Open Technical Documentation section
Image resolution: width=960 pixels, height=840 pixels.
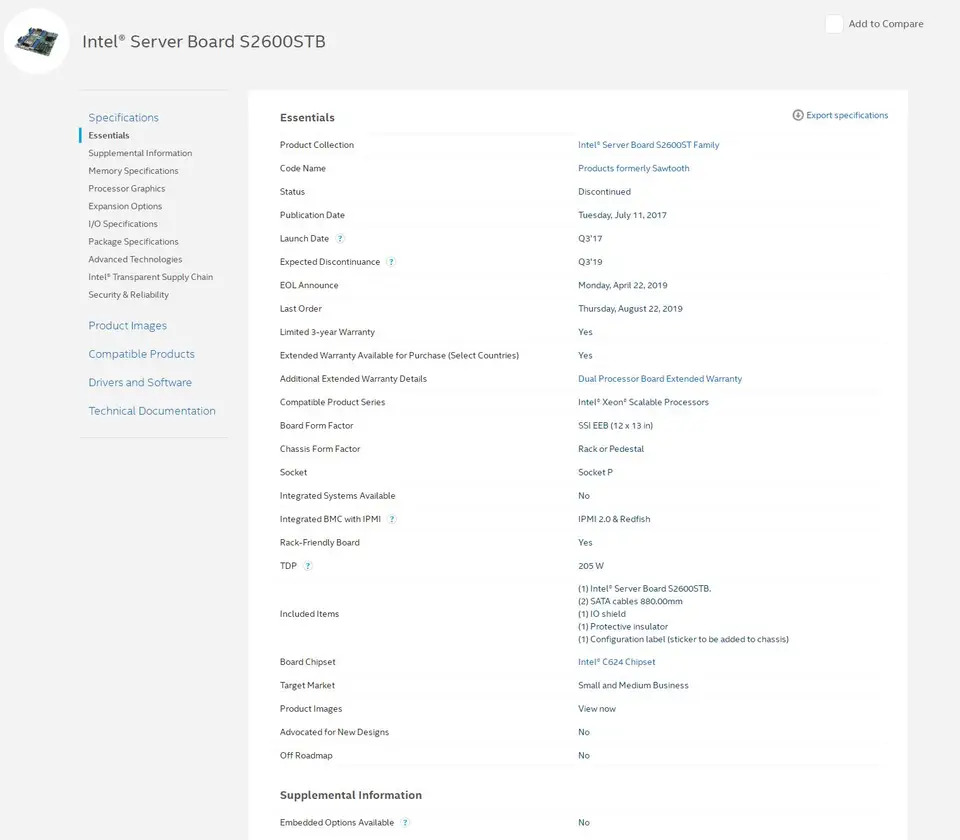coord(152,411)
